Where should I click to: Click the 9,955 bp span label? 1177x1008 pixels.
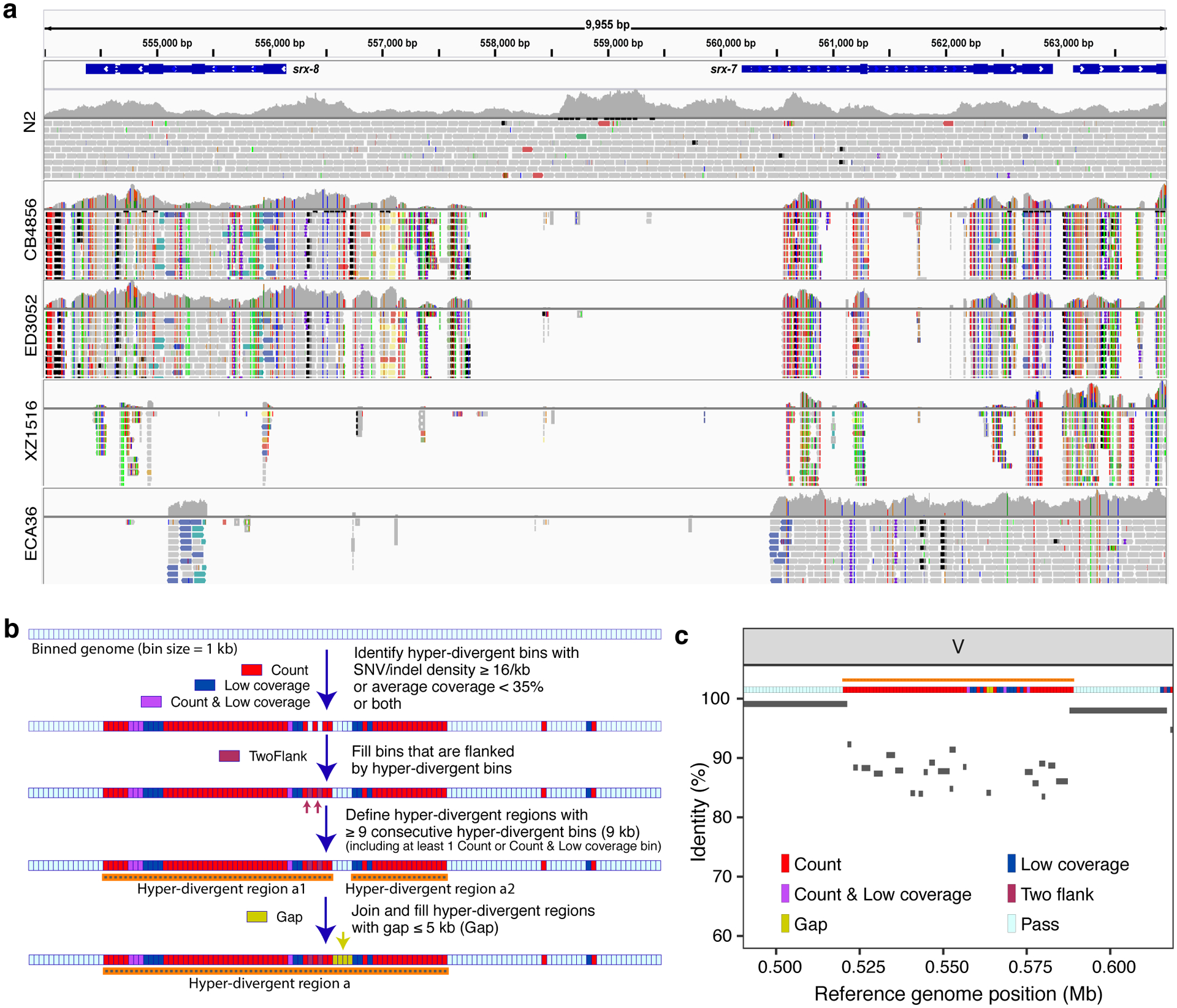[607, 25]
